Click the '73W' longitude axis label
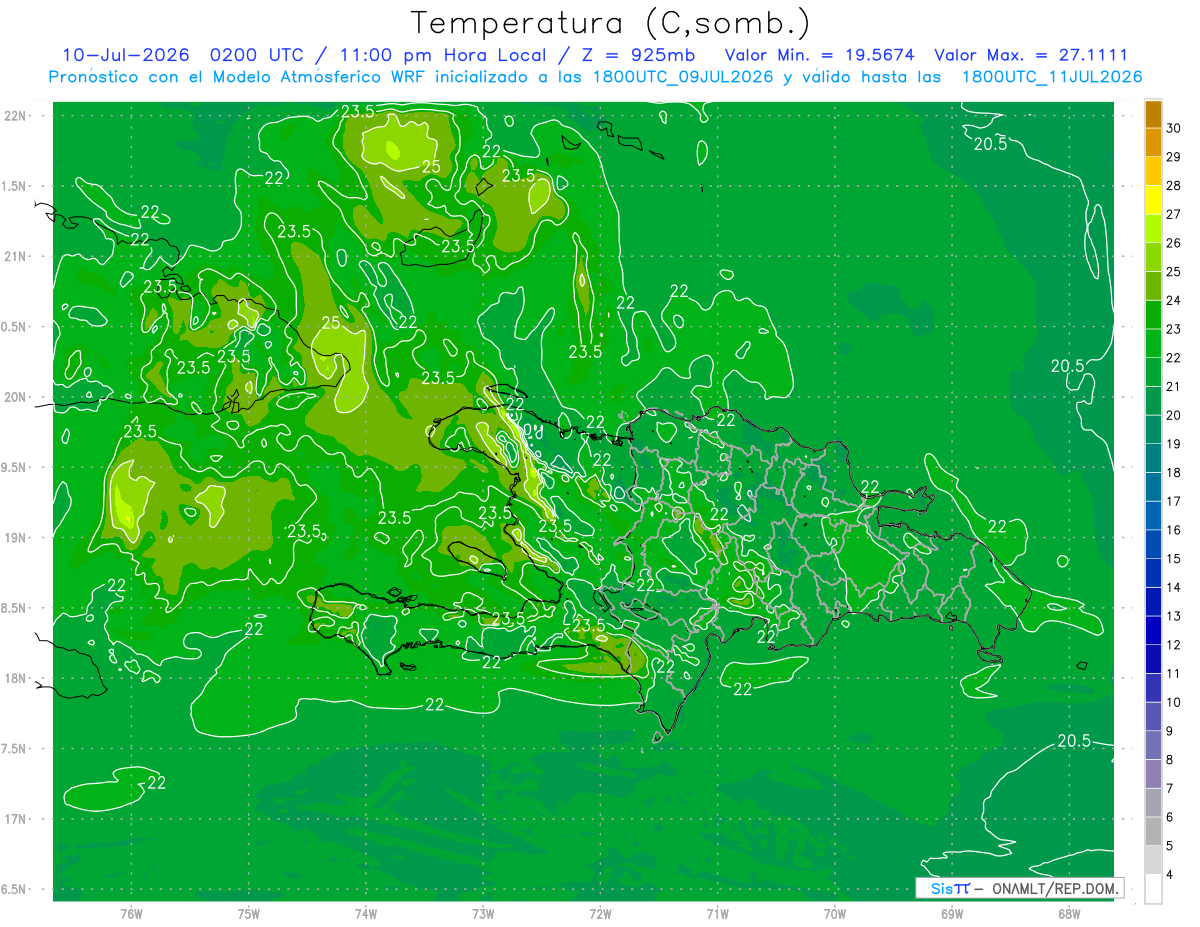Image resolution: width=1200 pixels, height=927 pixels. 483,913
